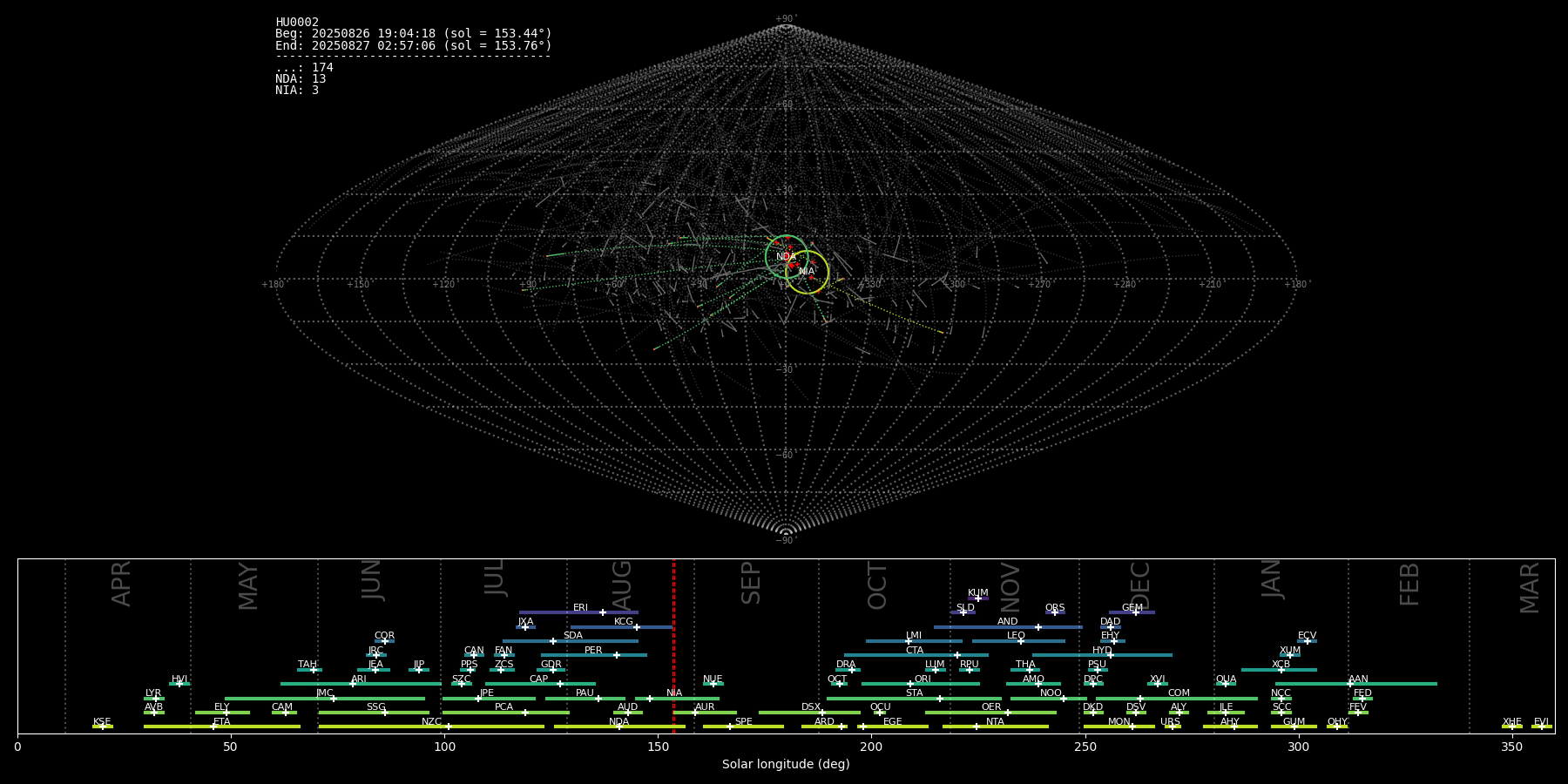
Task: Select the OER shower bar
Action: [990, 713]
